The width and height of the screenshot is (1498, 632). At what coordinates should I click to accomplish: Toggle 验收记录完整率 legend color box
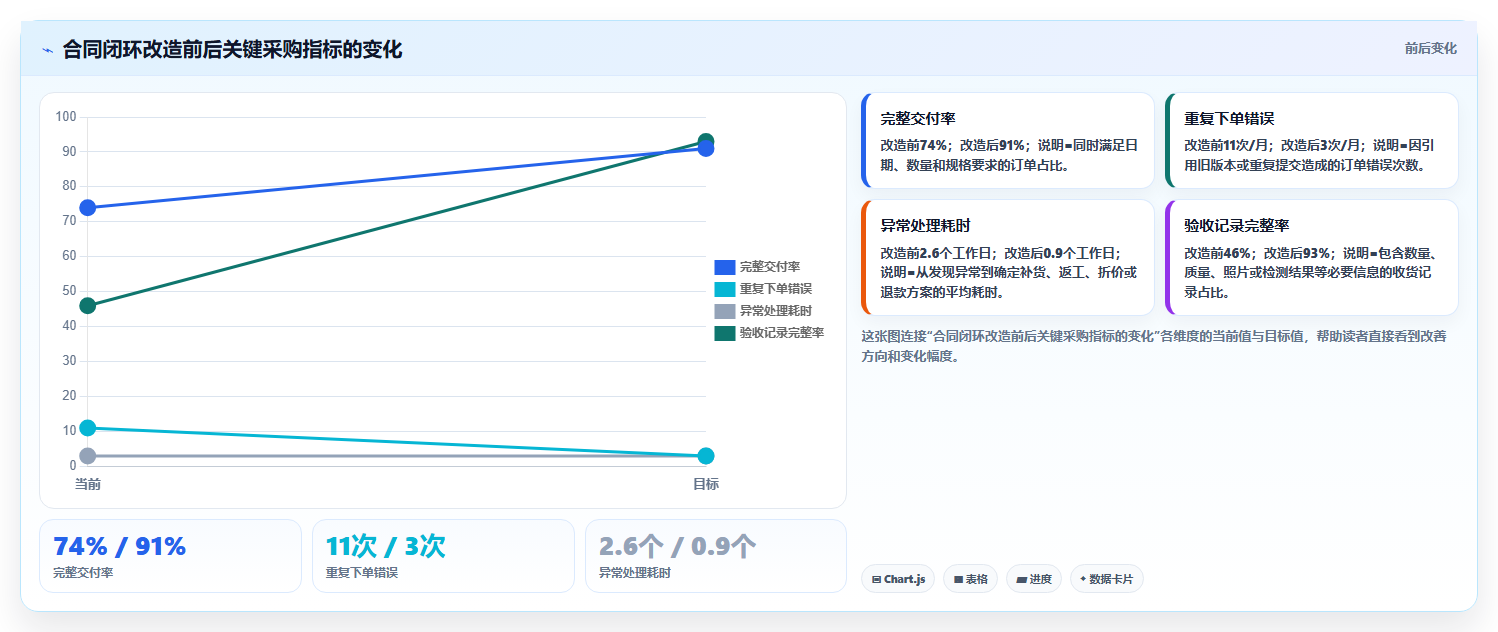coord(724,333)
